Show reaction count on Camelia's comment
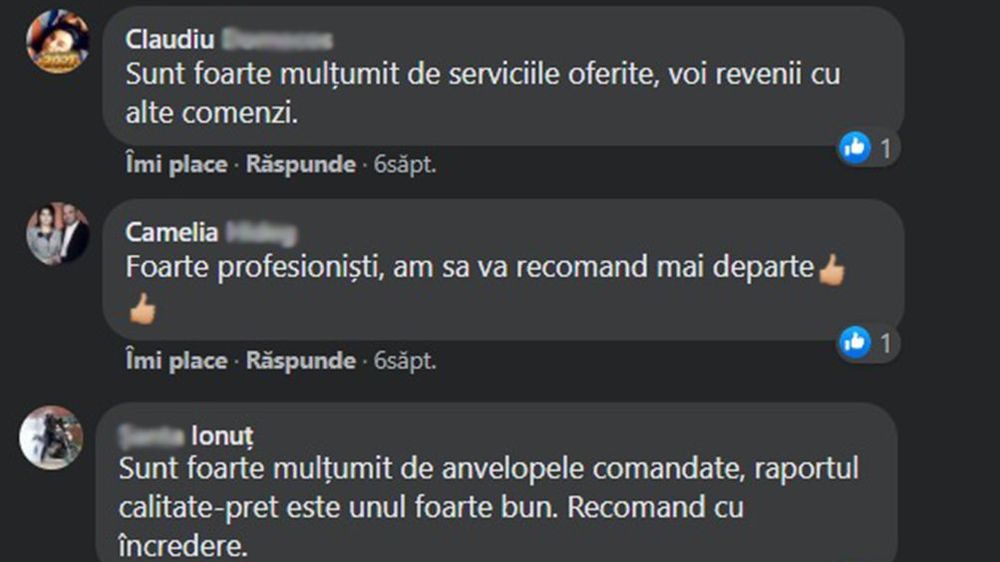The width and height of the screenshot is (1000, 562). tap(885, 343)
